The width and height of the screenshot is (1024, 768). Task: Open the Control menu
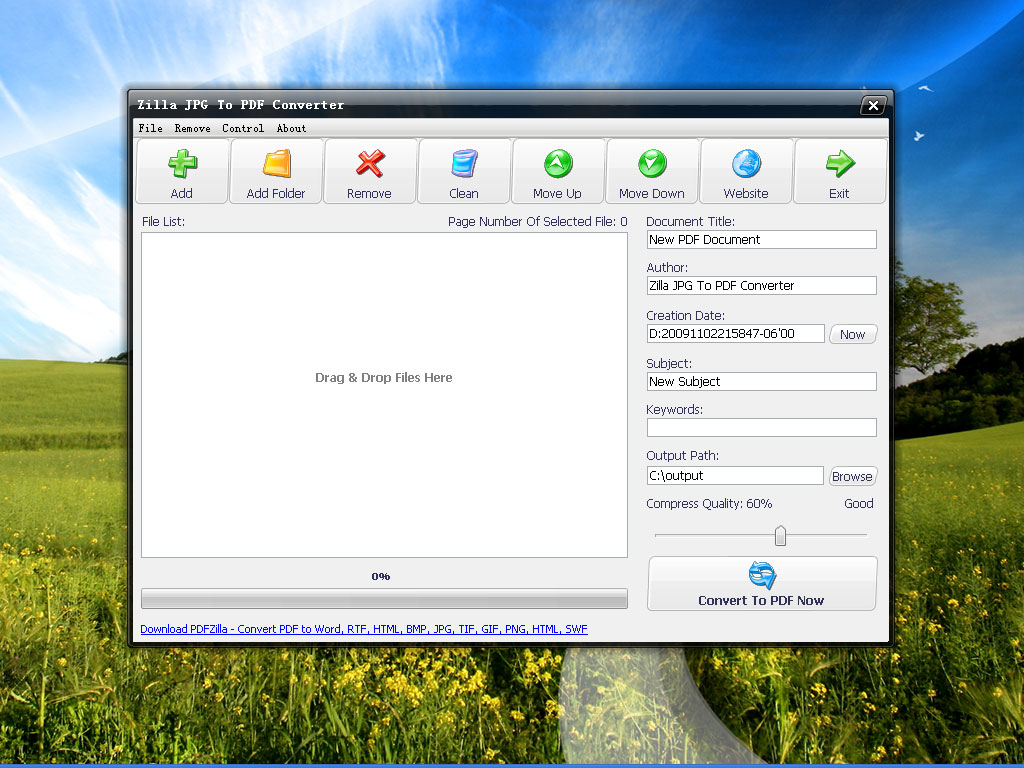pos(243,128)
